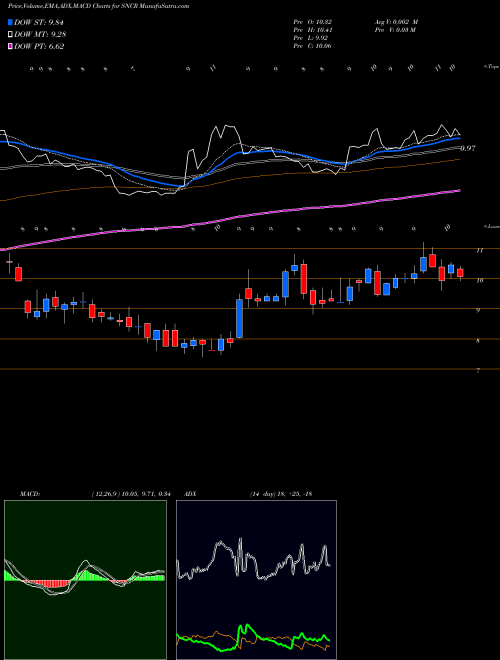This screenshot has height=660, width=500.
Task: Click the blue DOW ST legend swatch
Action: click(x=11, y=23)
